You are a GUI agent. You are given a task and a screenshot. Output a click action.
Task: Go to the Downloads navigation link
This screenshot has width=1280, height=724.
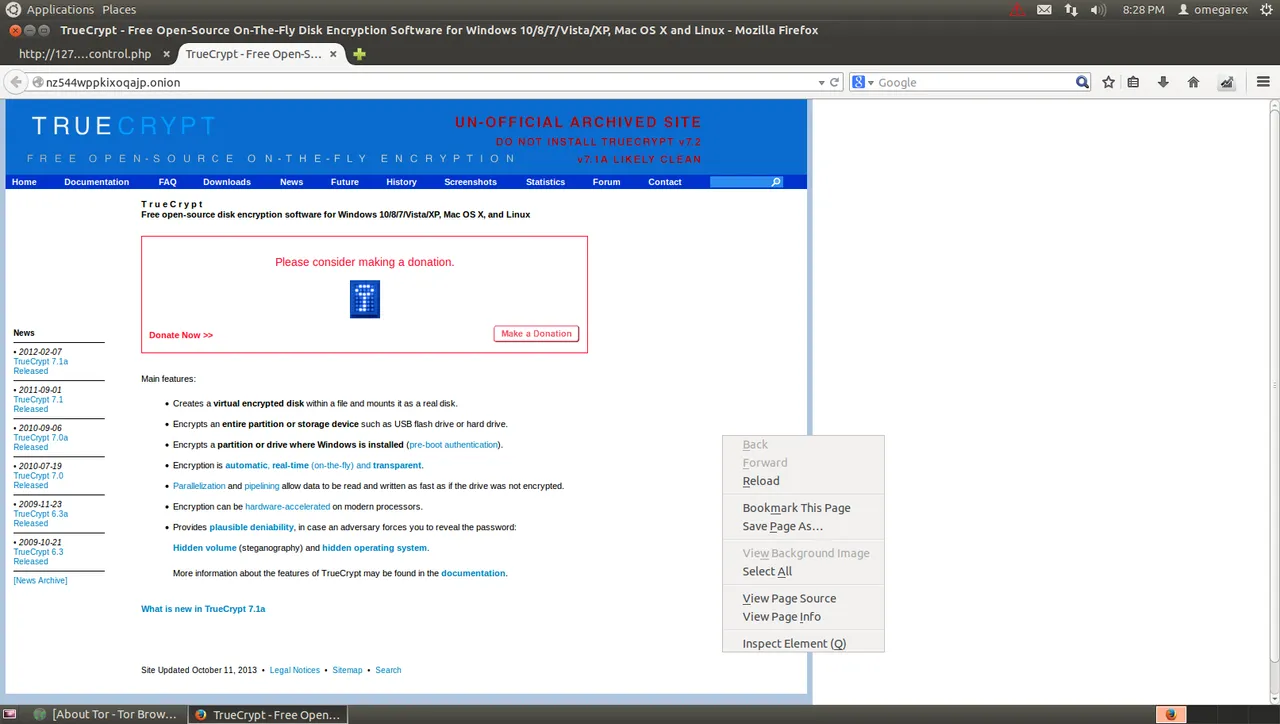[227, 182]
